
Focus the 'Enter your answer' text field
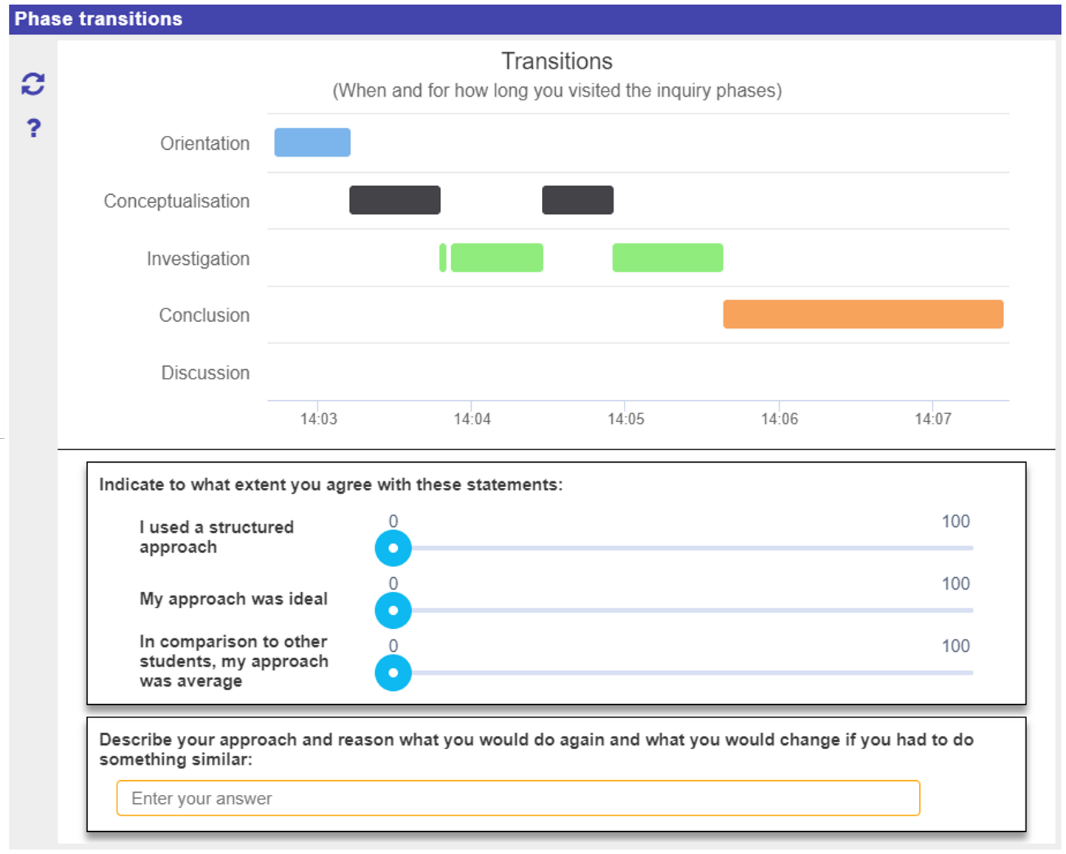click(517, 798)
